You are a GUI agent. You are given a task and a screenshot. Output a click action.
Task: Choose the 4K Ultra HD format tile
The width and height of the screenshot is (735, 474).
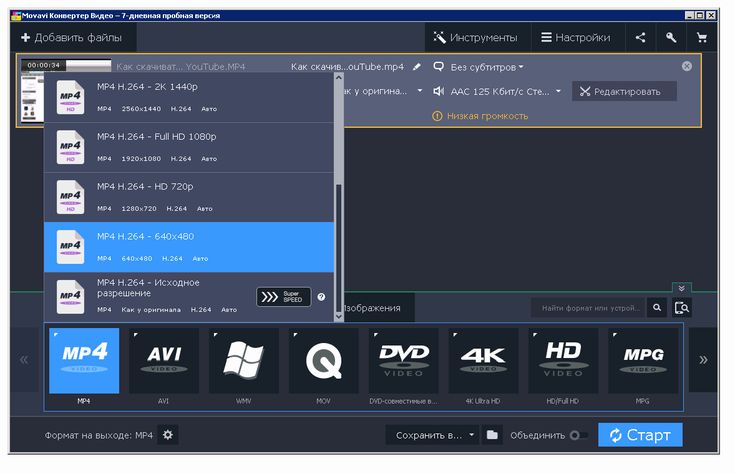click(x=484, y=361)
